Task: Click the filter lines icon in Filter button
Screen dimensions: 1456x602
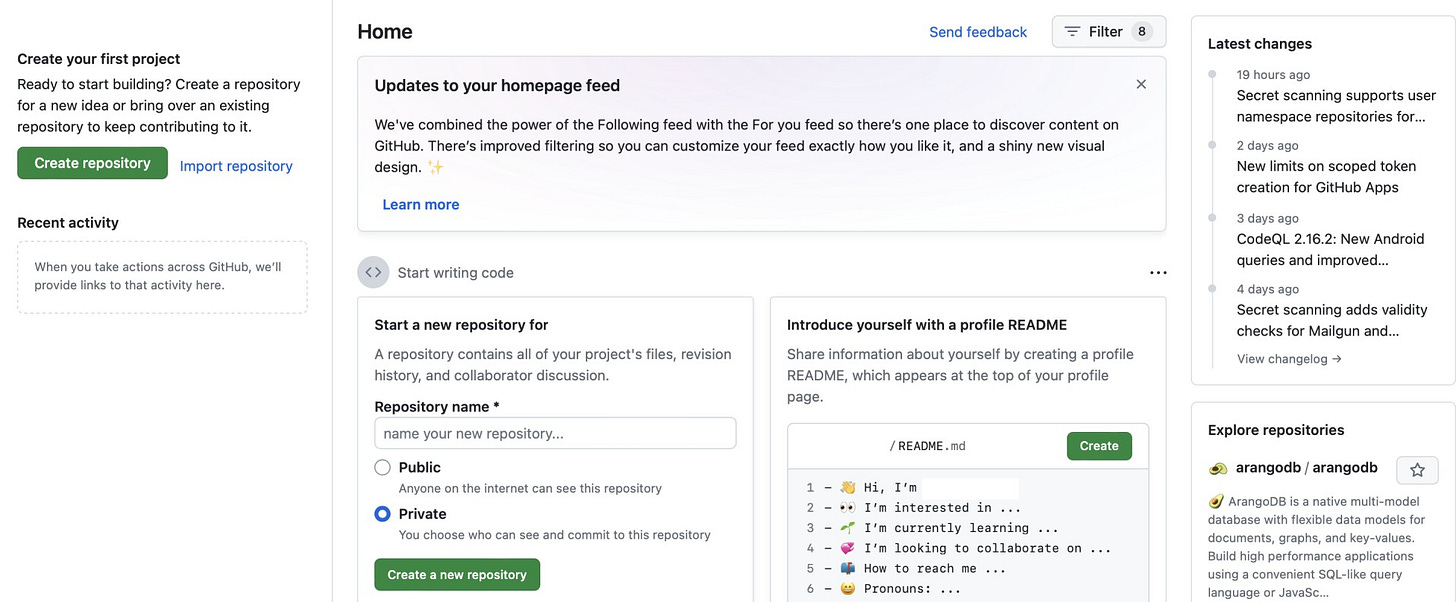Action: coord(1072,32)
